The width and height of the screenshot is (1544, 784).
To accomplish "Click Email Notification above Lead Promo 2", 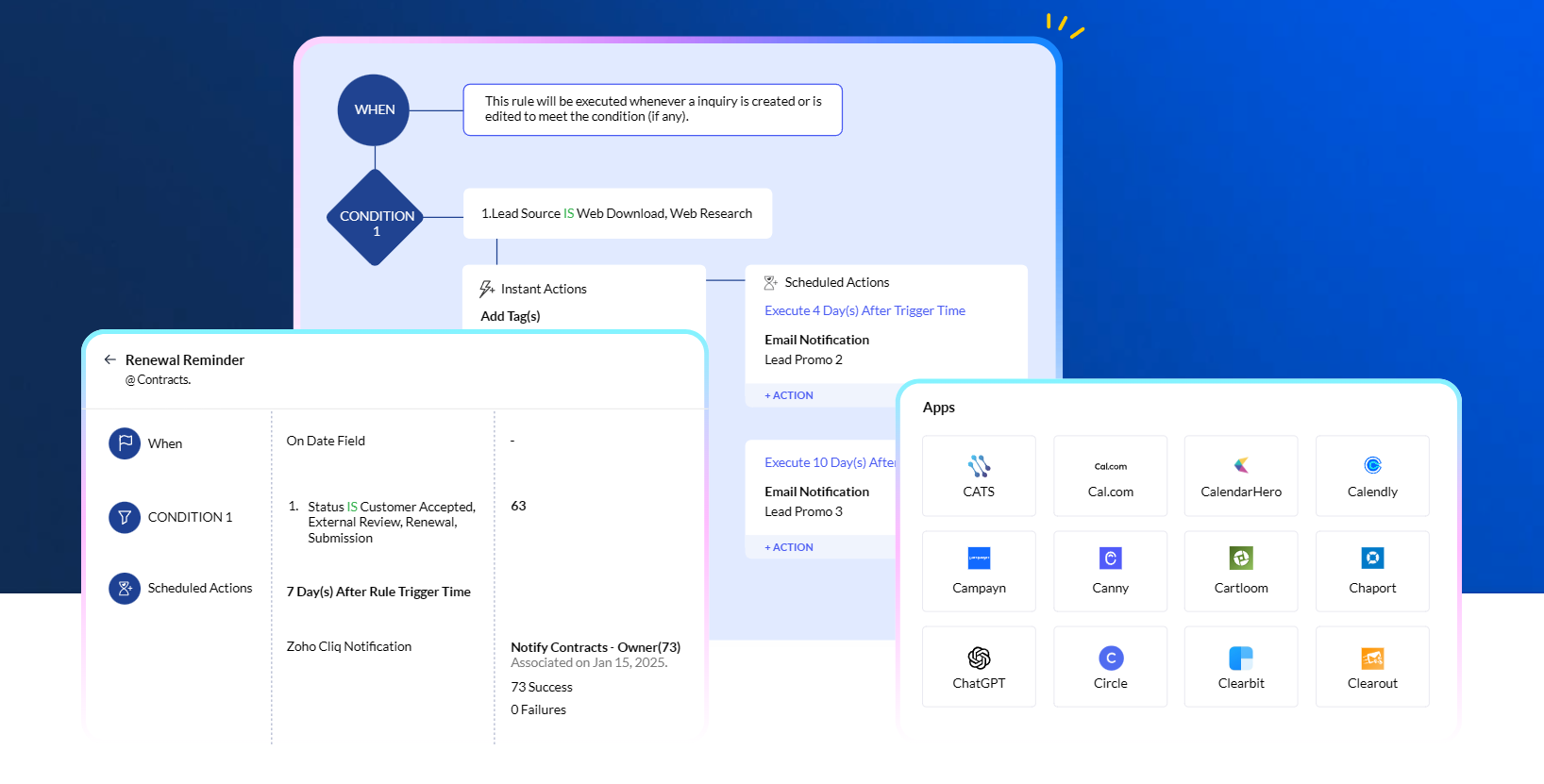I will (816, 340).
